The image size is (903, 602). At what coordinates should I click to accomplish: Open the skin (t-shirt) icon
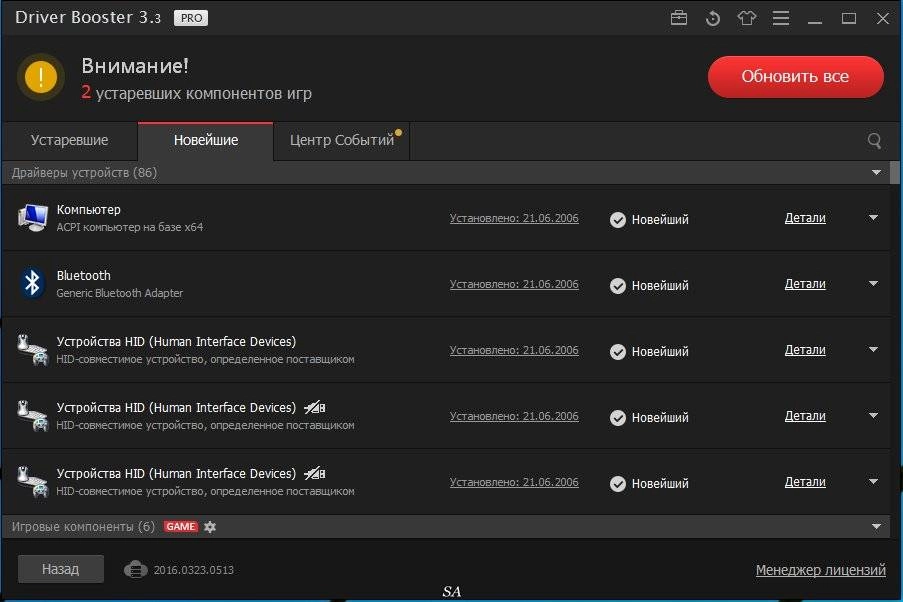point(747,18)
